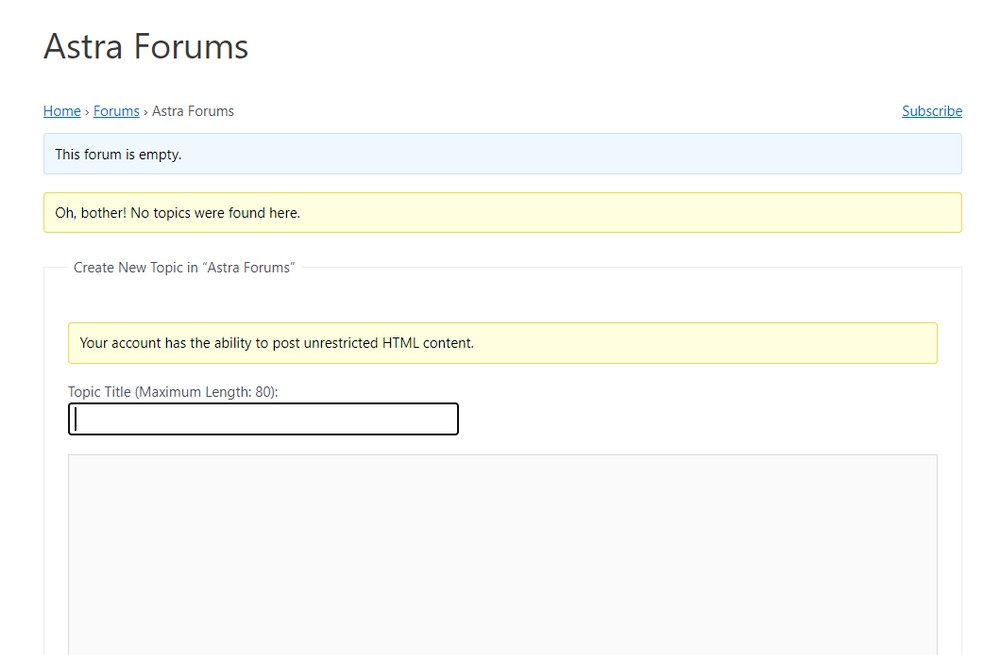Image resolution: width=1000 pixels, height=655 pixels.
Task: Click the Astra Forums breadcrumb text
Action: pos(193,111)
